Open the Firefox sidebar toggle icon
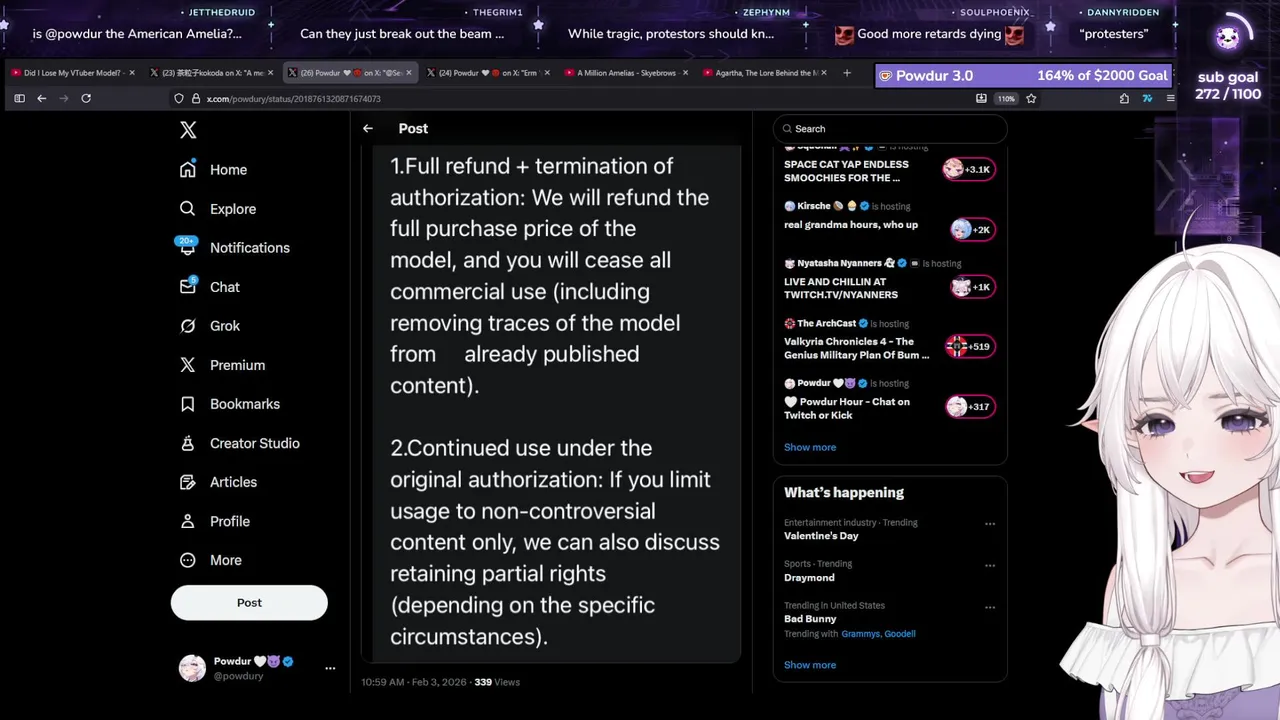The image size is (1280, 720). [19, 98]
